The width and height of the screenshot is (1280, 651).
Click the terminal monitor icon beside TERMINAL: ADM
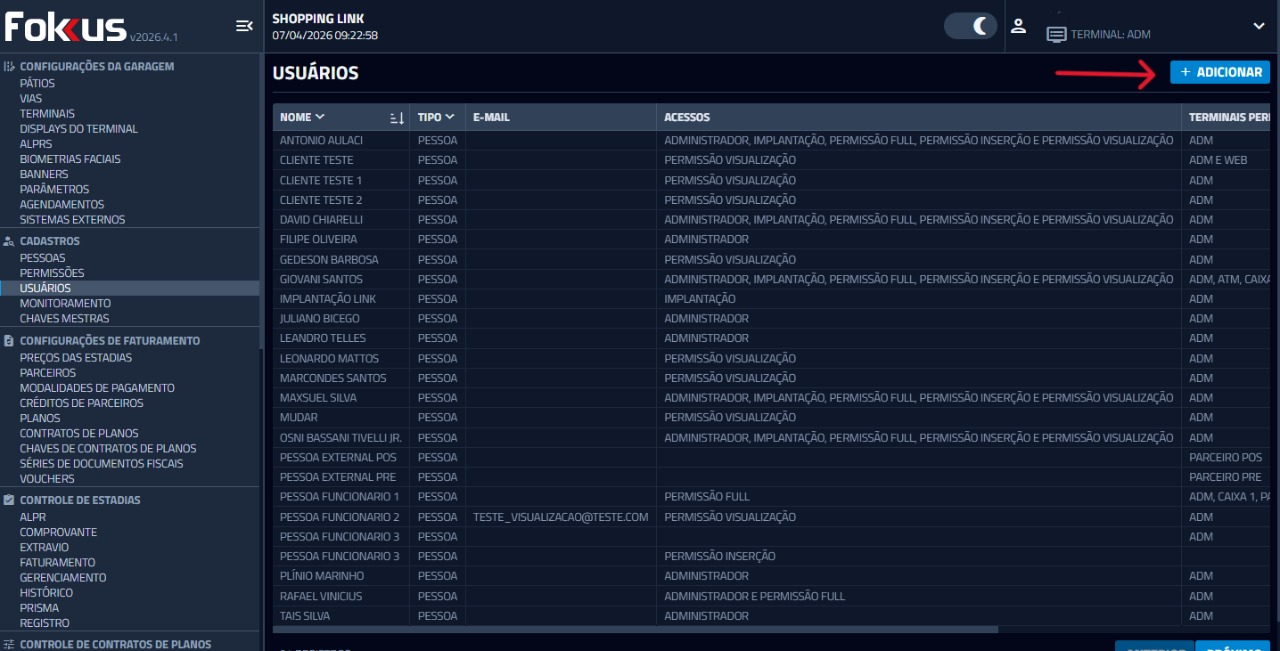pyautogui.click(x=1056, y=34)
